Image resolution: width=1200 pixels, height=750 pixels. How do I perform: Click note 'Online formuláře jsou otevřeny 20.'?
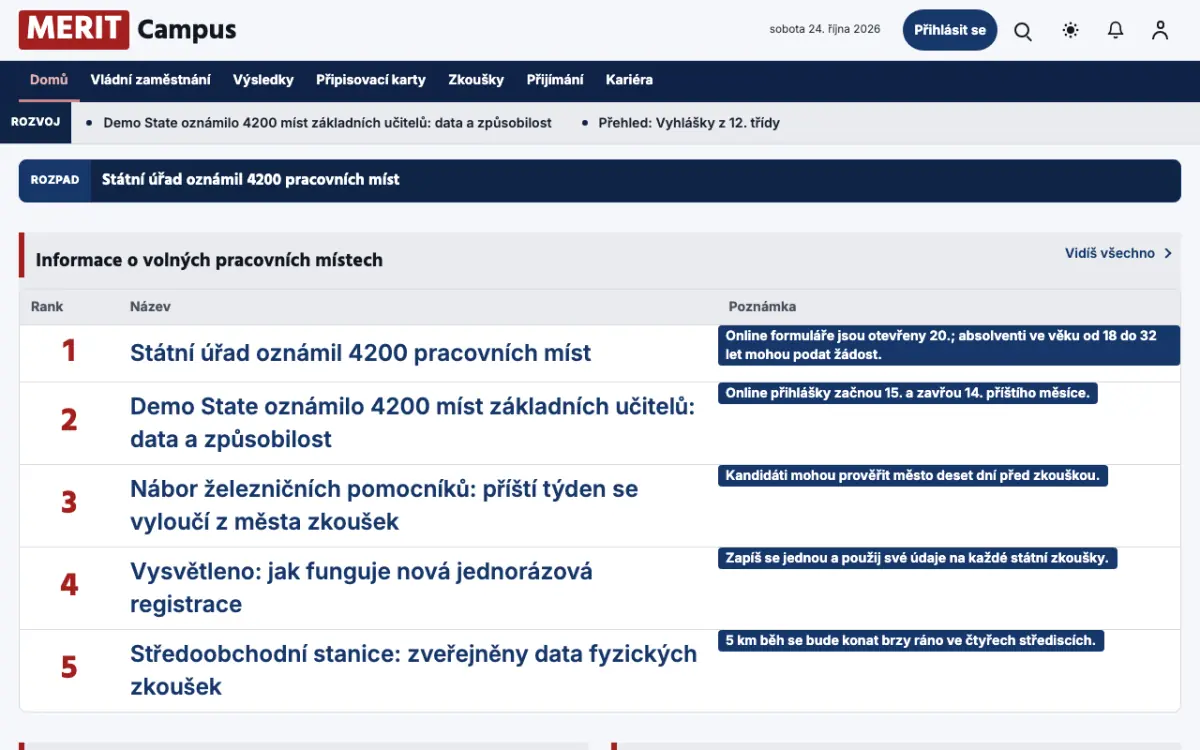[x=949, y=345]
